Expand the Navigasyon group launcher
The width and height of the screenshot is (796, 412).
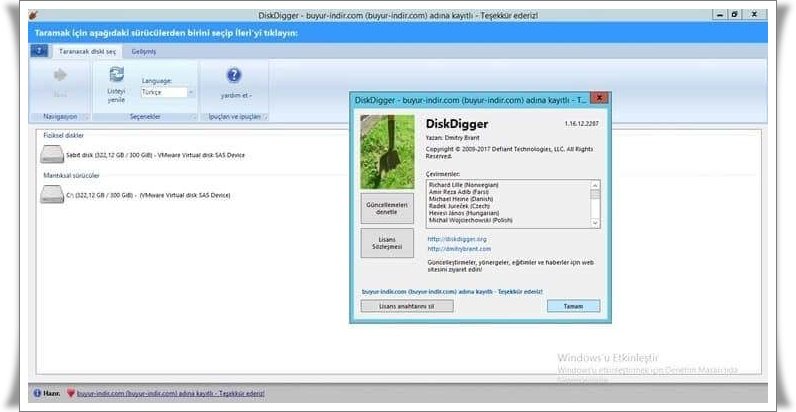tap(86, 117)
